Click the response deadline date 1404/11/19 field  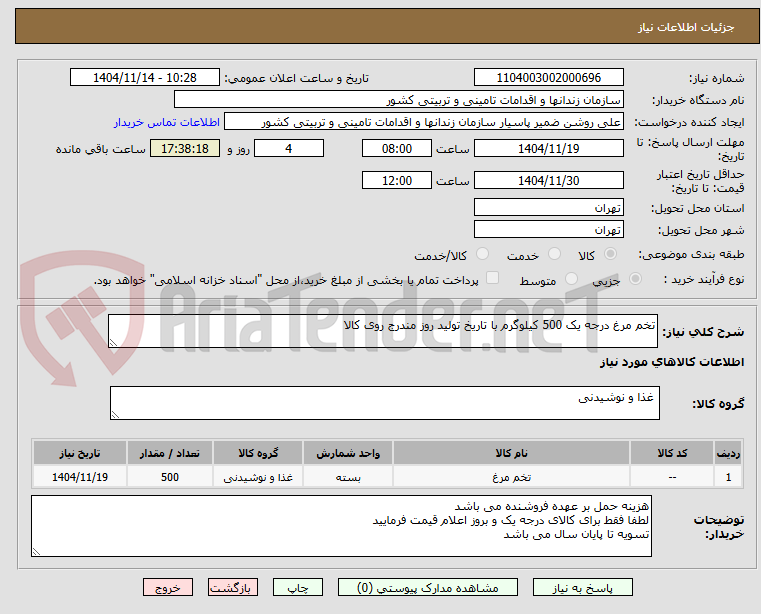pyautogui.click(x=548, y=149)
